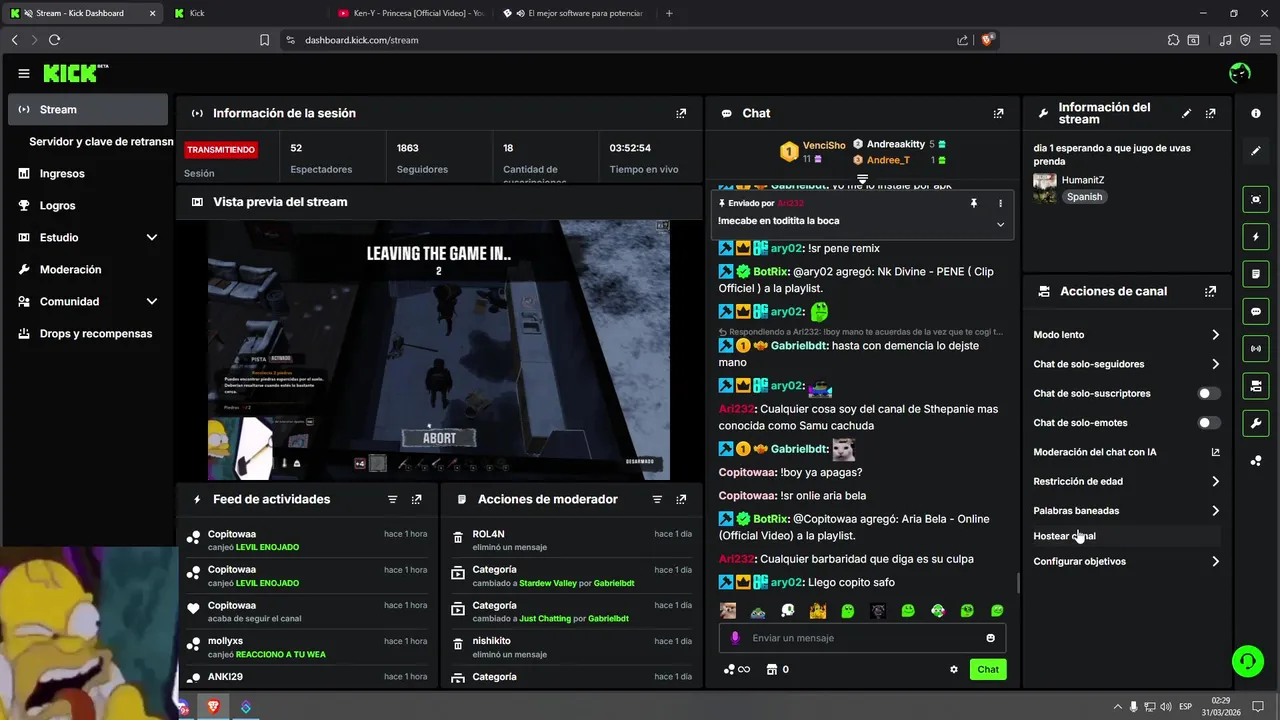Screen dimensions: 1280x720
Task: Open Moderación in the left sidebar
Action: click(88, 270)
